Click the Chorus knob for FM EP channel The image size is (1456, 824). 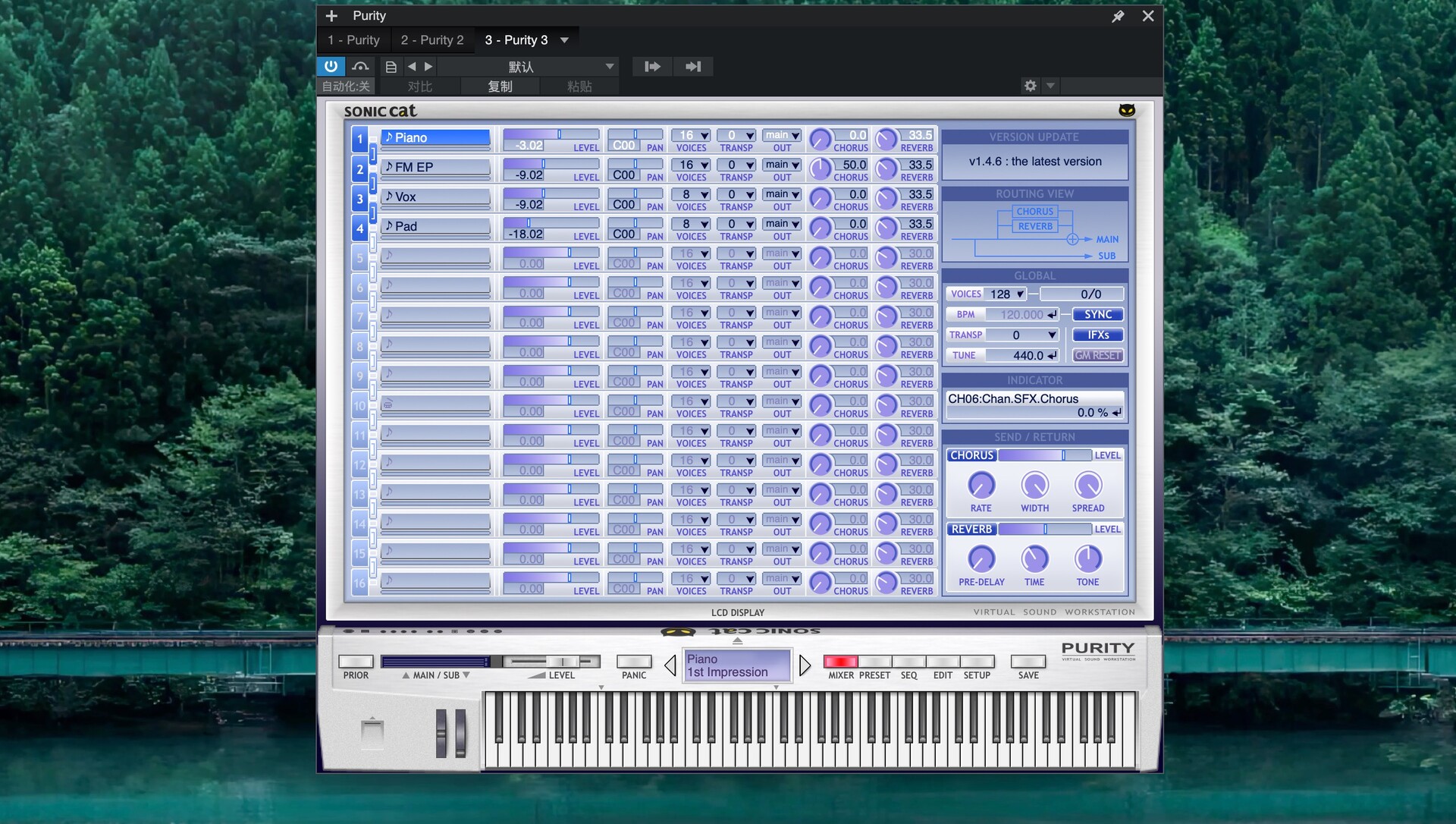point(820,169)
